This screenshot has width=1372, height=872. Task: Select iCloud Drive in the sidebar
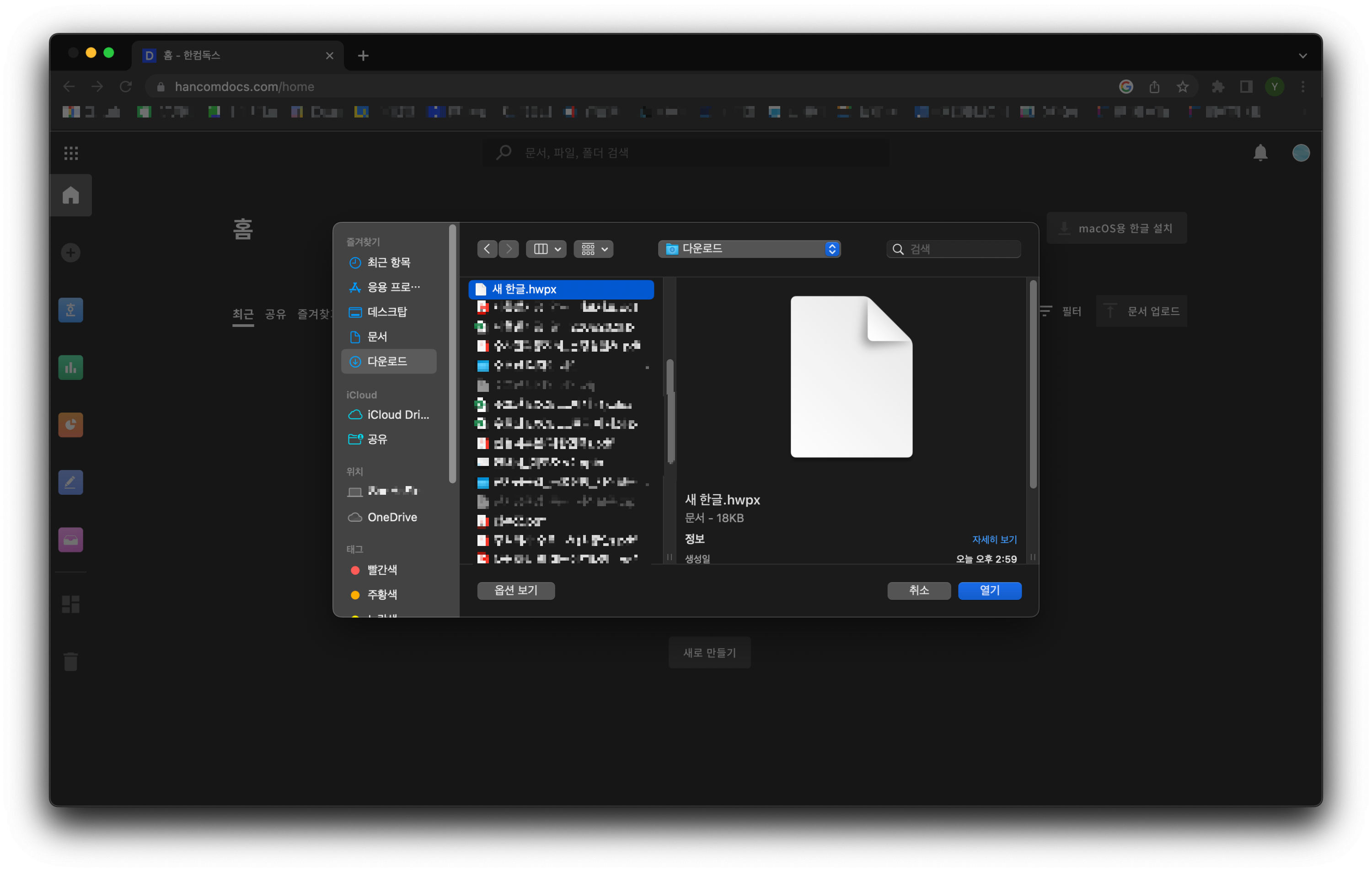398,415
